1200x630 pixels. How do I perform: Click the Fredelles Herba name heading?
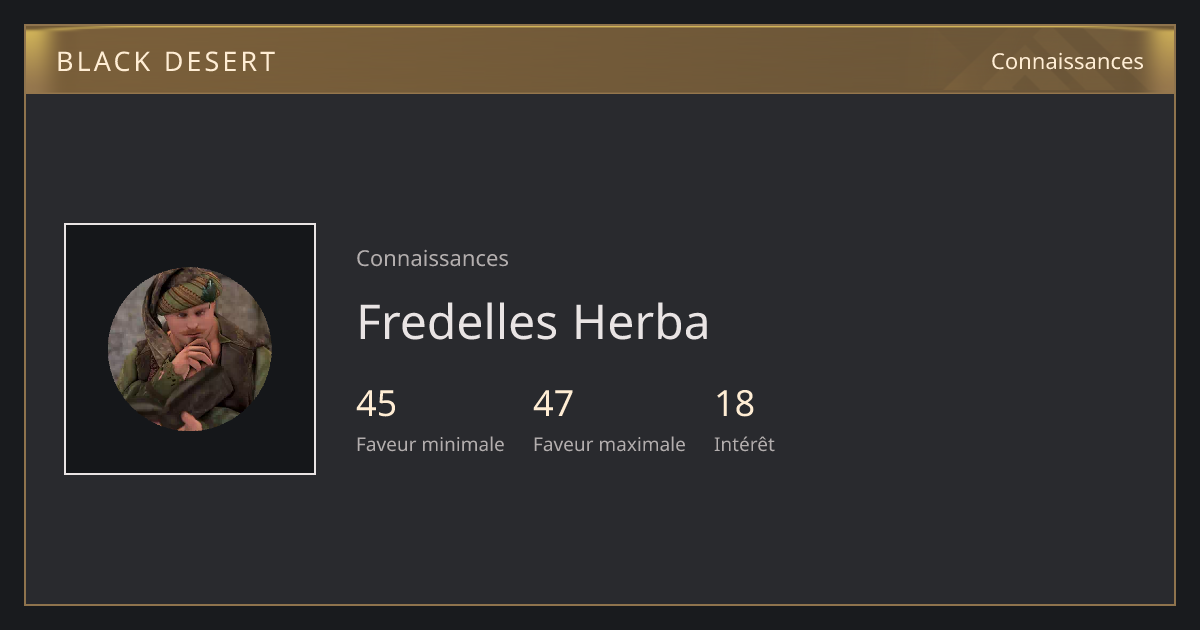point(533,322)
